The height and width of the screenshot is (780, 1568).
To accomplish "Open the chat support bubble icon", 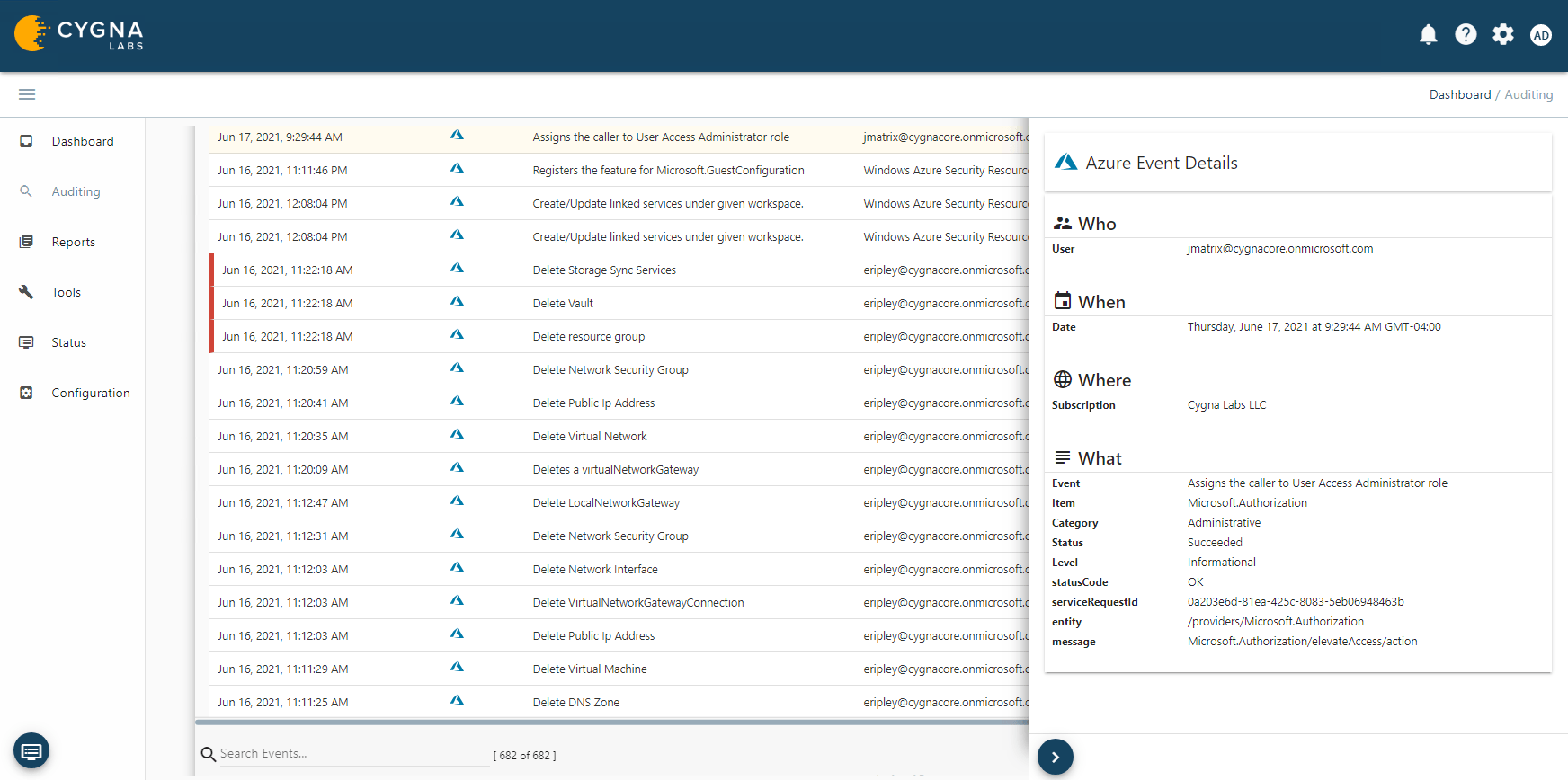I will pos(31,750).
